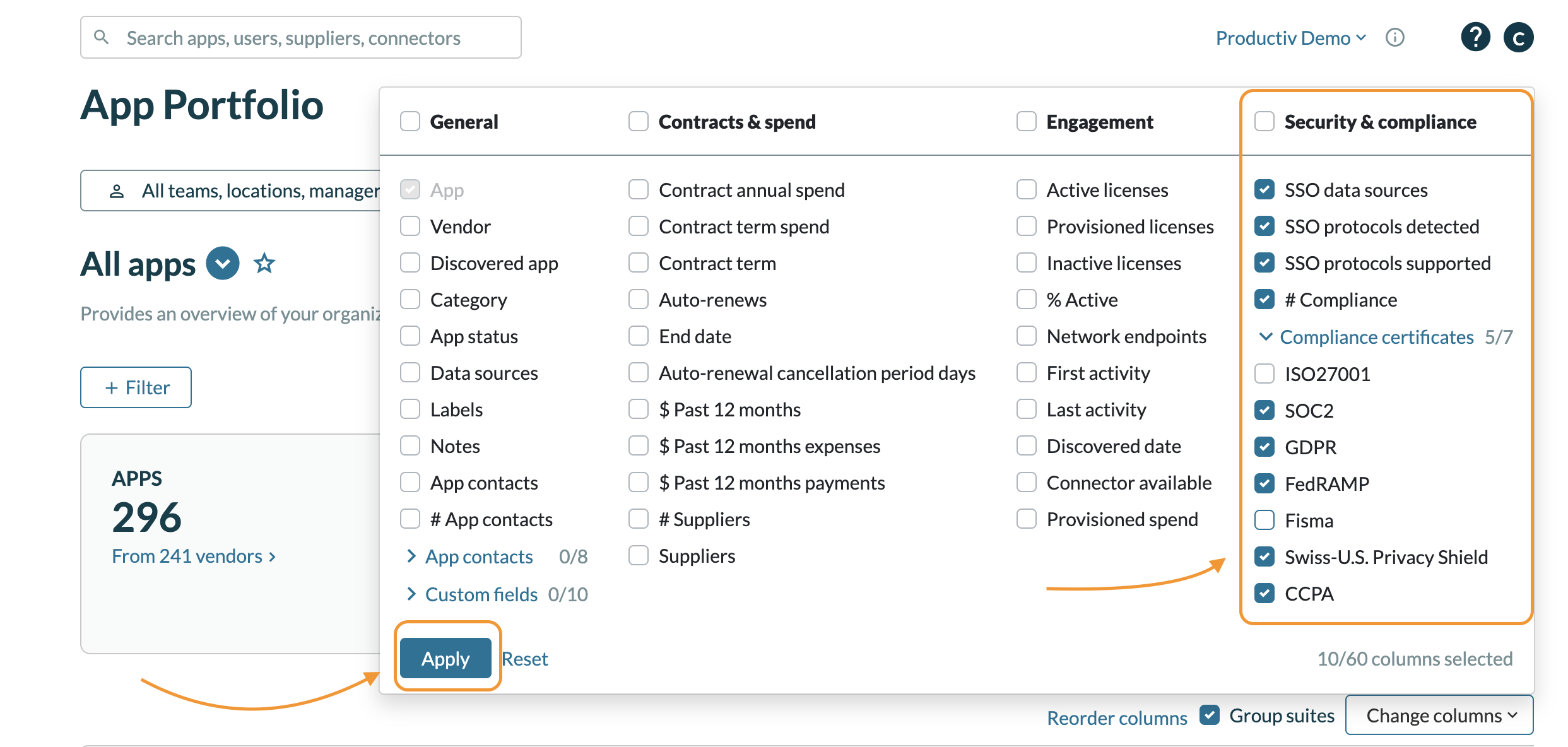Open the Productiv Demo account menu
Image resolution: width=1568 pixels, height=747 pixels.
click(x=1290, y=38)
